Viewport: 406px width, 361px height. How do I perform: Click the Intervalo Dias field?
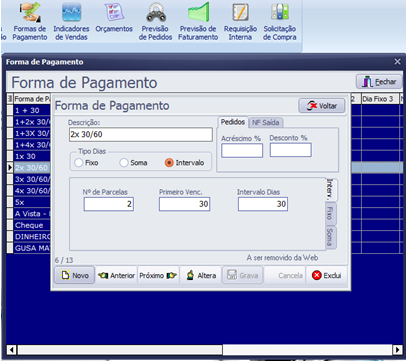tap(263, 204)
